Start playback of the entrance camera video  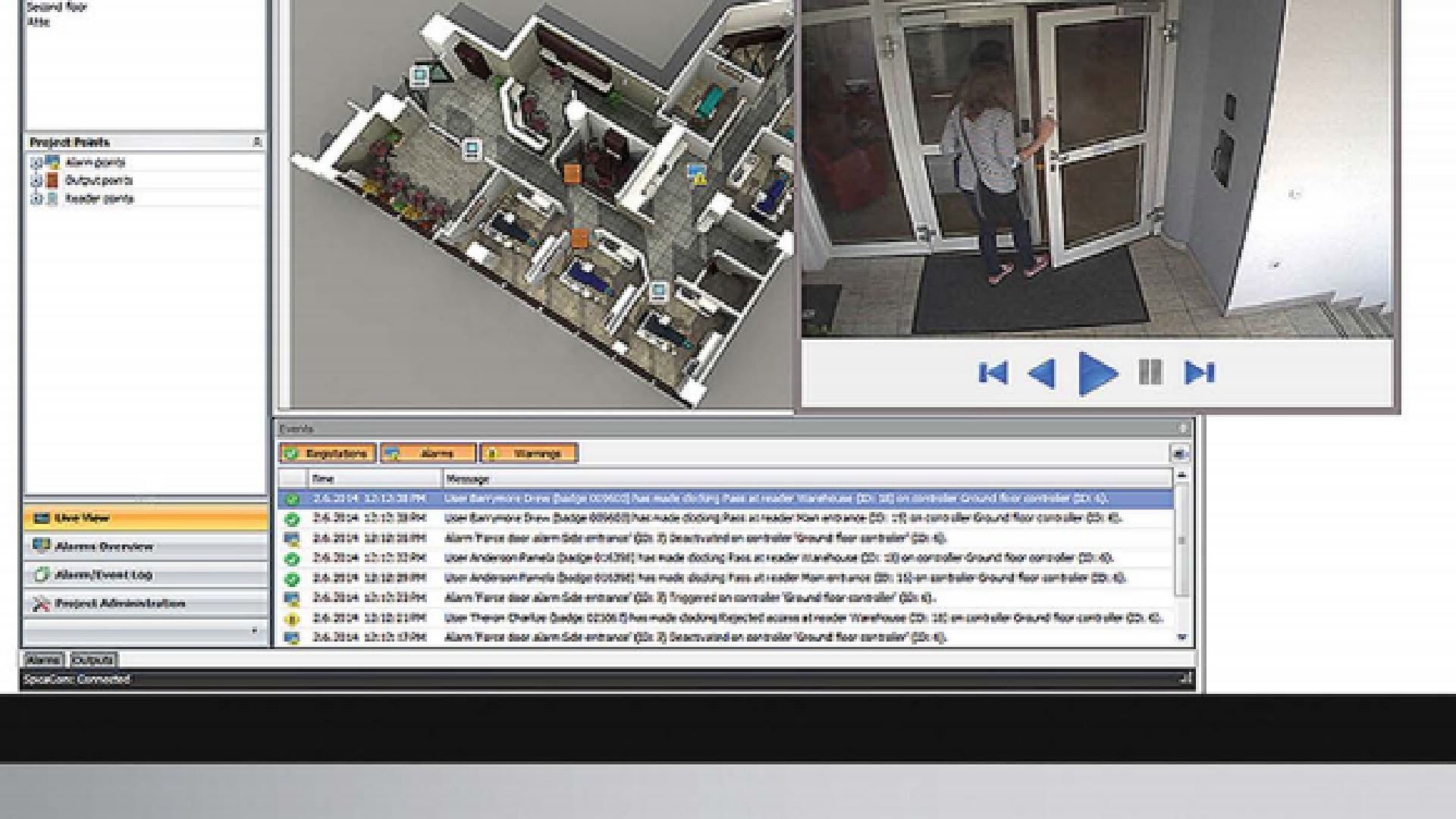point(1097,373)
